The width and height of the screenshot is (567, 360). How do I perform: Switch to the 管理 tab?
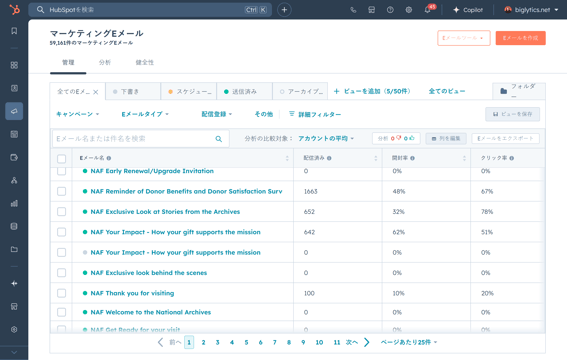pos(68,63)
